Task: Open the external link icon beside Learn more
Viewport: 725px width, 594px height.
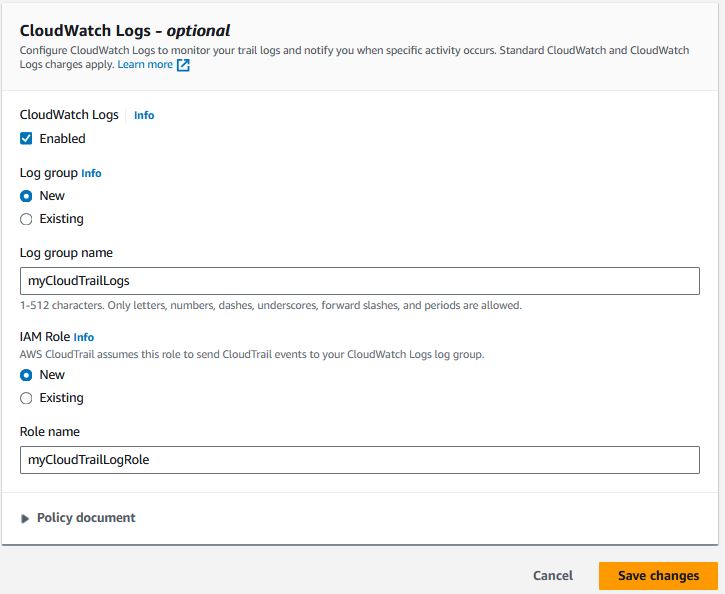Action: click(183, 65)
